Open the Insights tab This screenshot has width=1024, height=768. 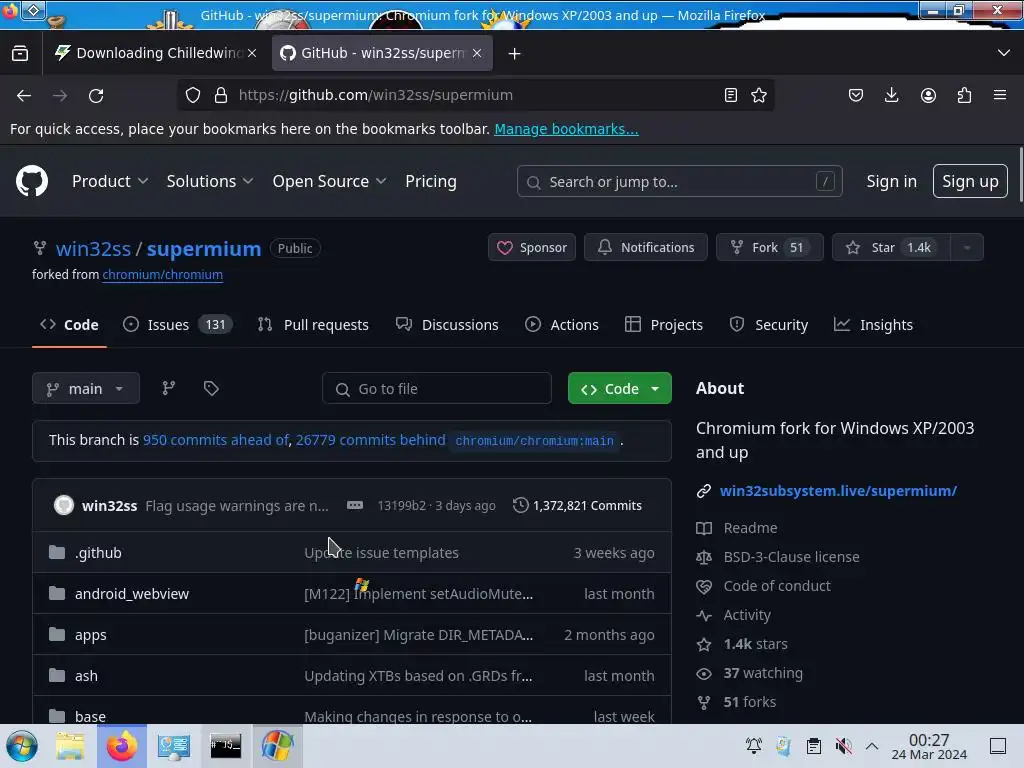873,325
